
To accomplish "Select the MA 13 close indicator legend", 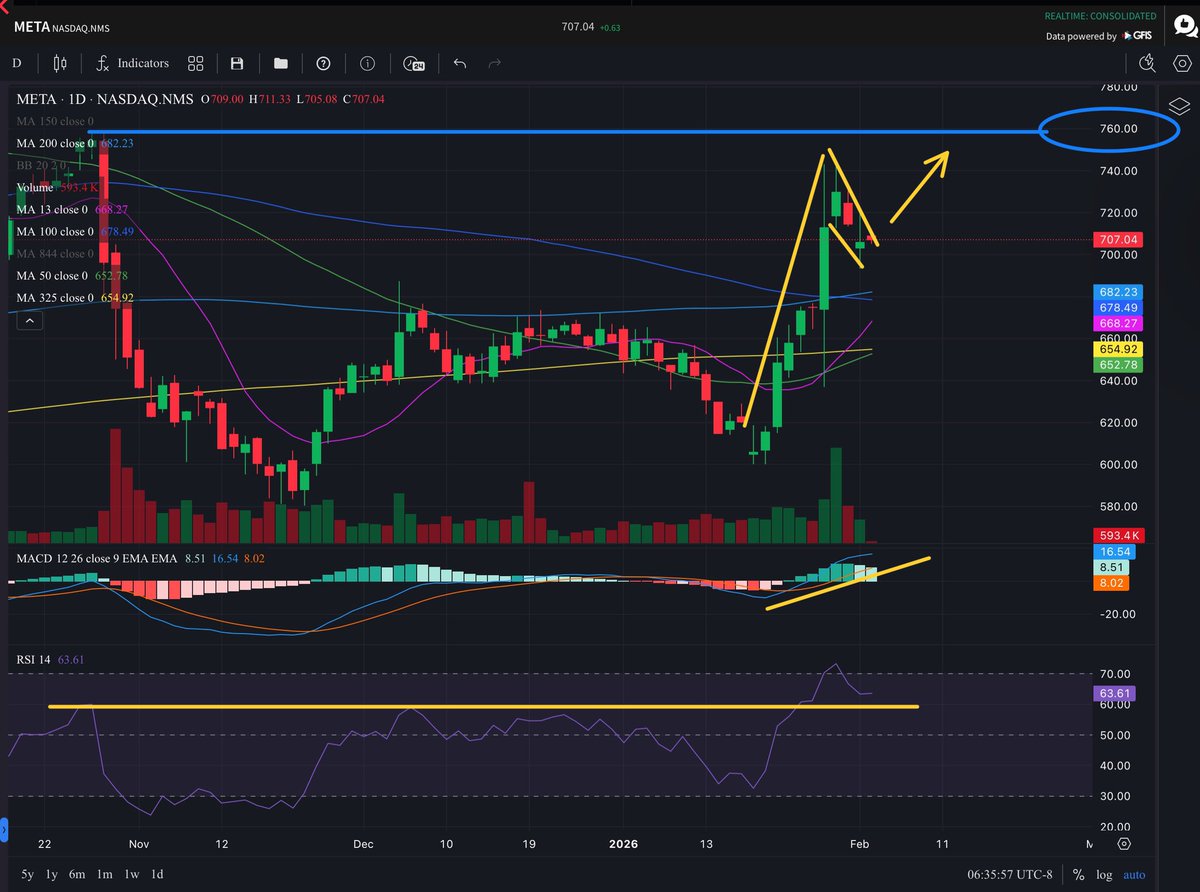I will pos(72,209).
